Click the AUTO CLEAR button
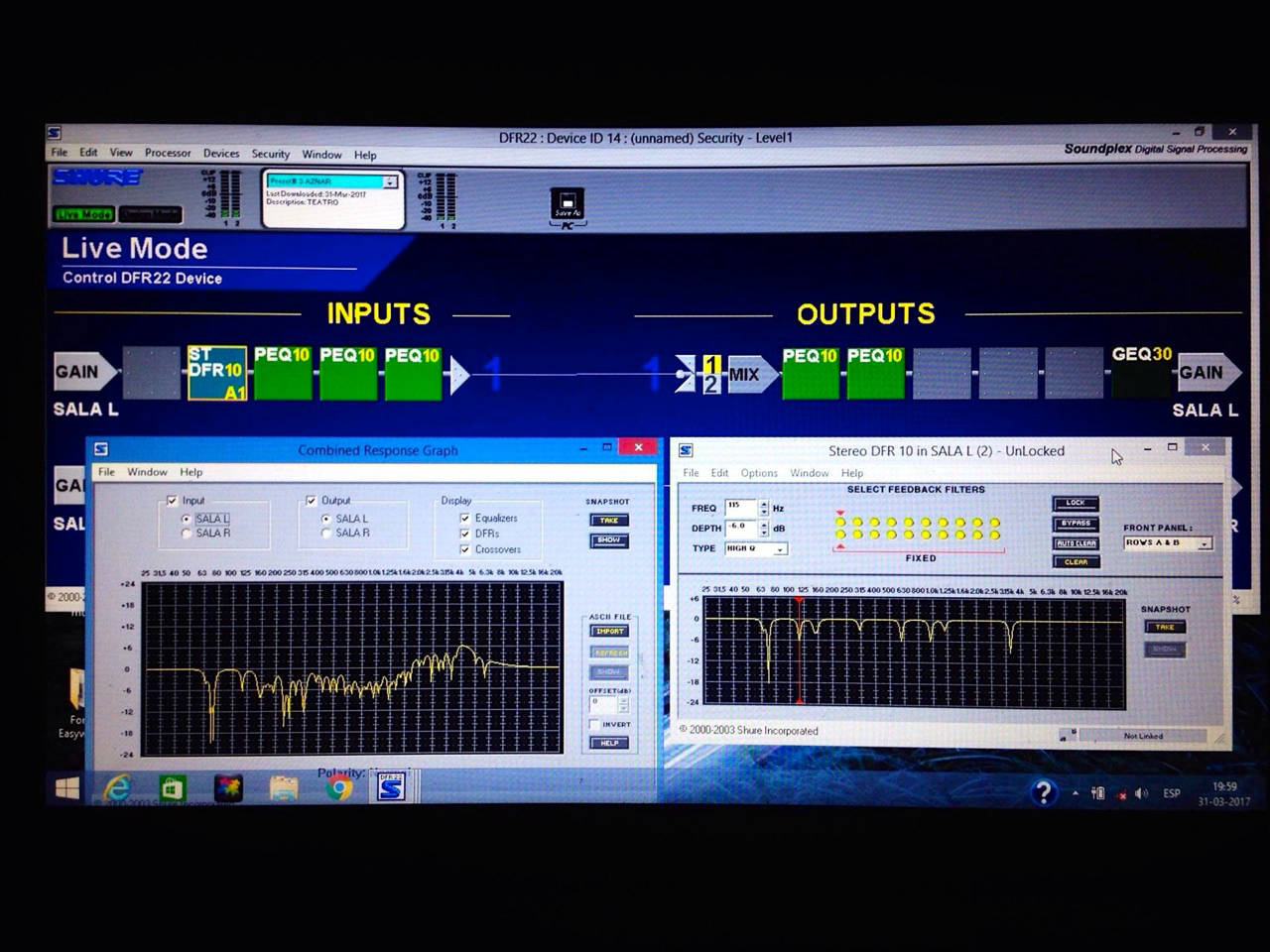 click(x=1076, y=543)
